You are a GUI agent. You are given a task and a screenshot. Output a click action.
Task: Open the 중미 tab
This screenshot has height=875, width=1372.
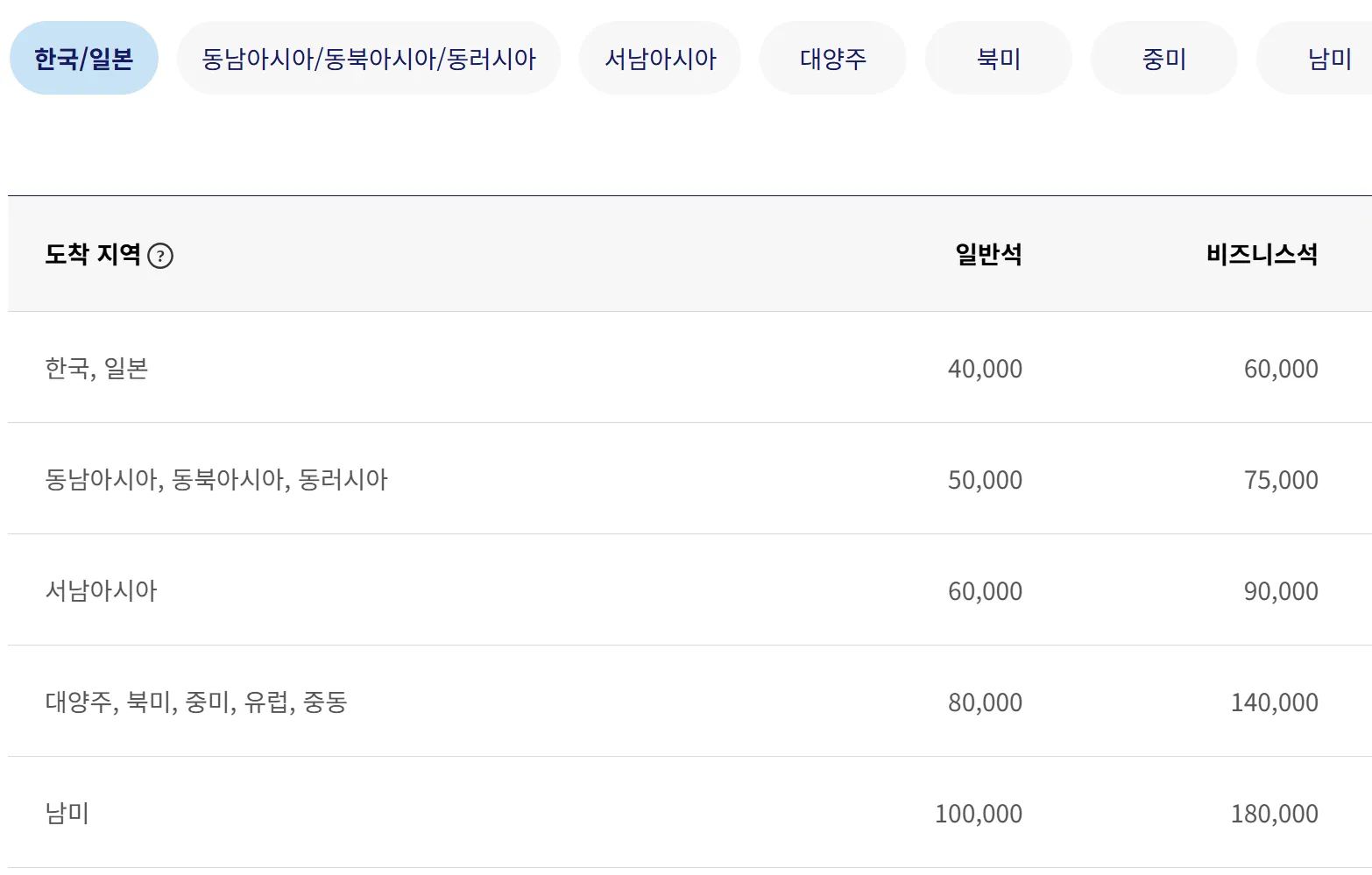[1163, 59]
